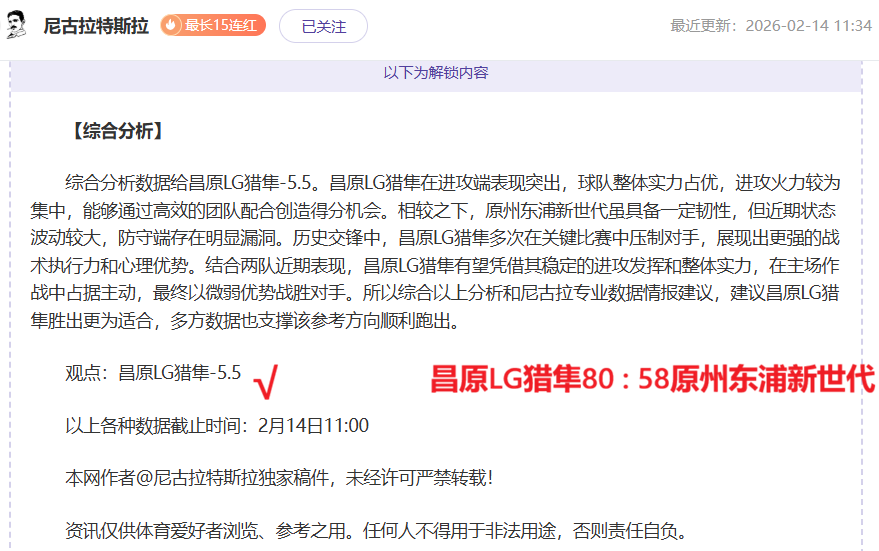Click first paragraph line starting 综合分析数据给
This screenshot has height=551, width=879.
450,182
